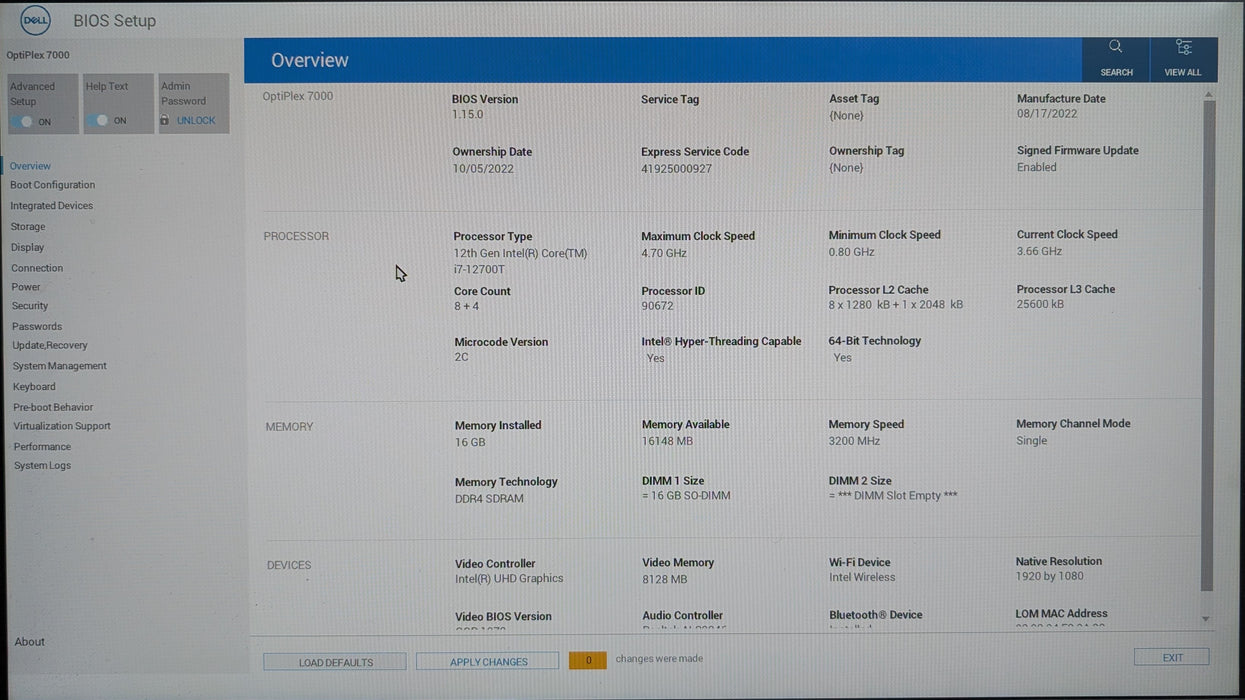Open Passwords settings
This screenshot has height=700, width=1245.
tap(37, 326)
